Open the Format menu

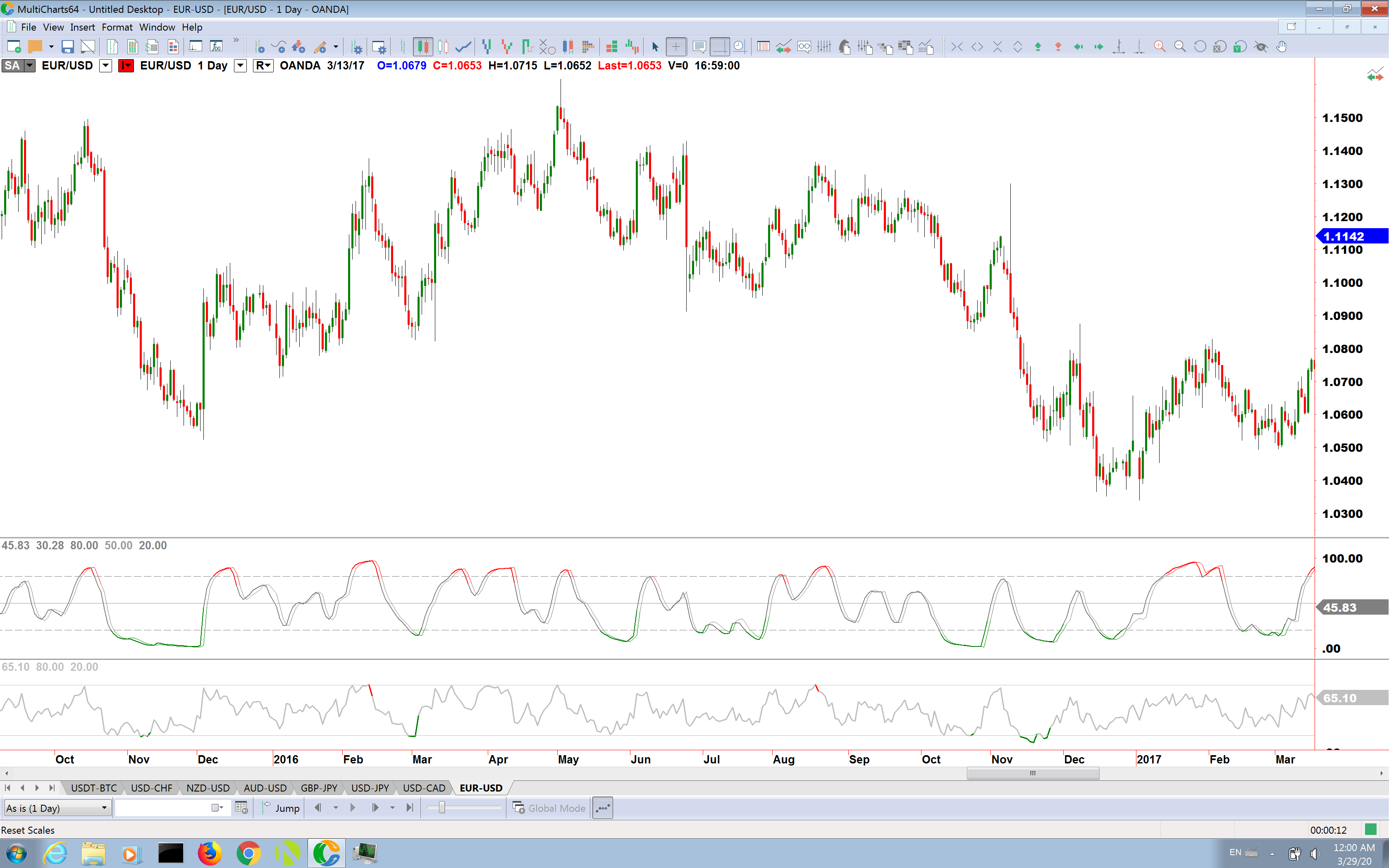coord(117,27)
